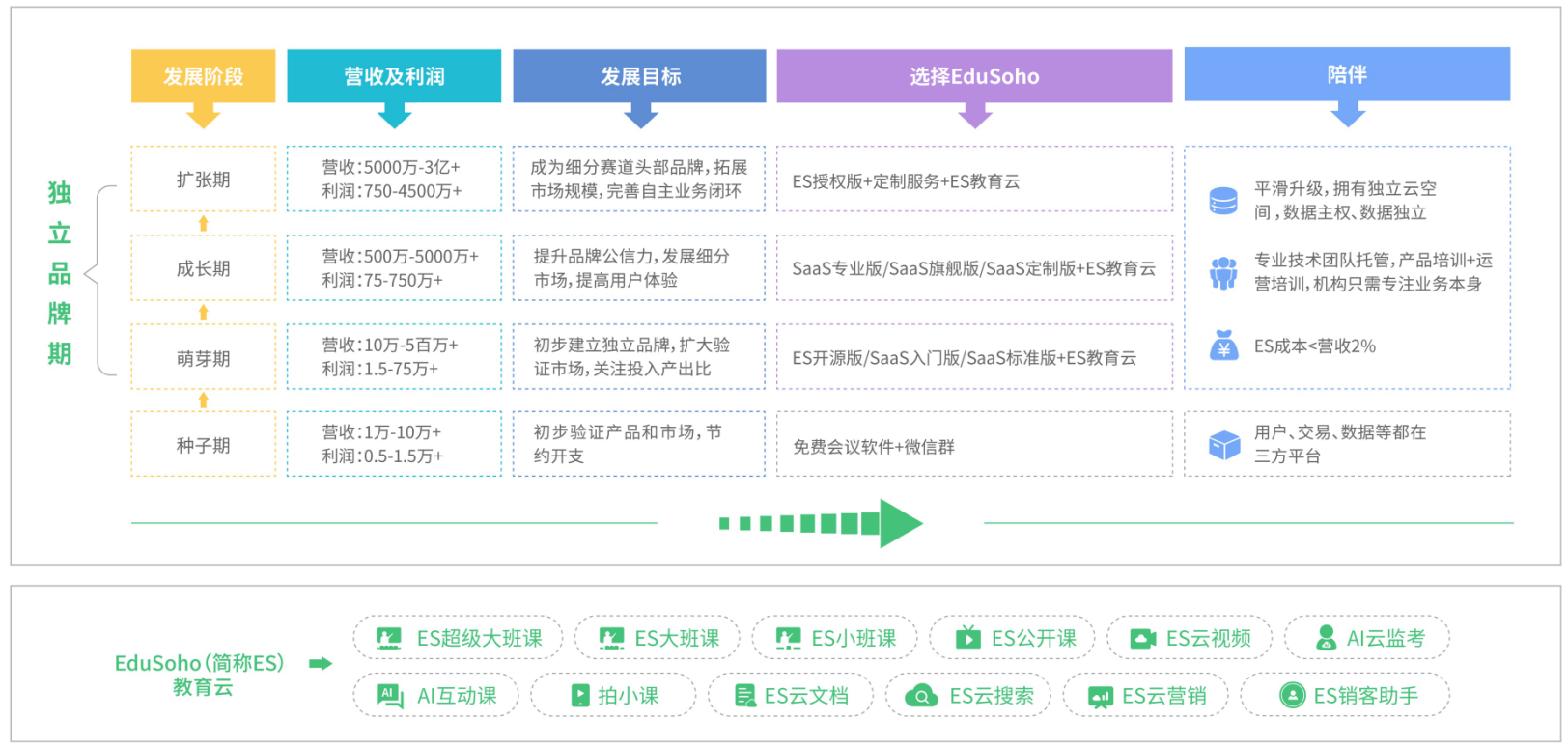The image size is (1568, 747).
Task: Click the 免费会议软件+微信群 cell
Action: [974, 446]
